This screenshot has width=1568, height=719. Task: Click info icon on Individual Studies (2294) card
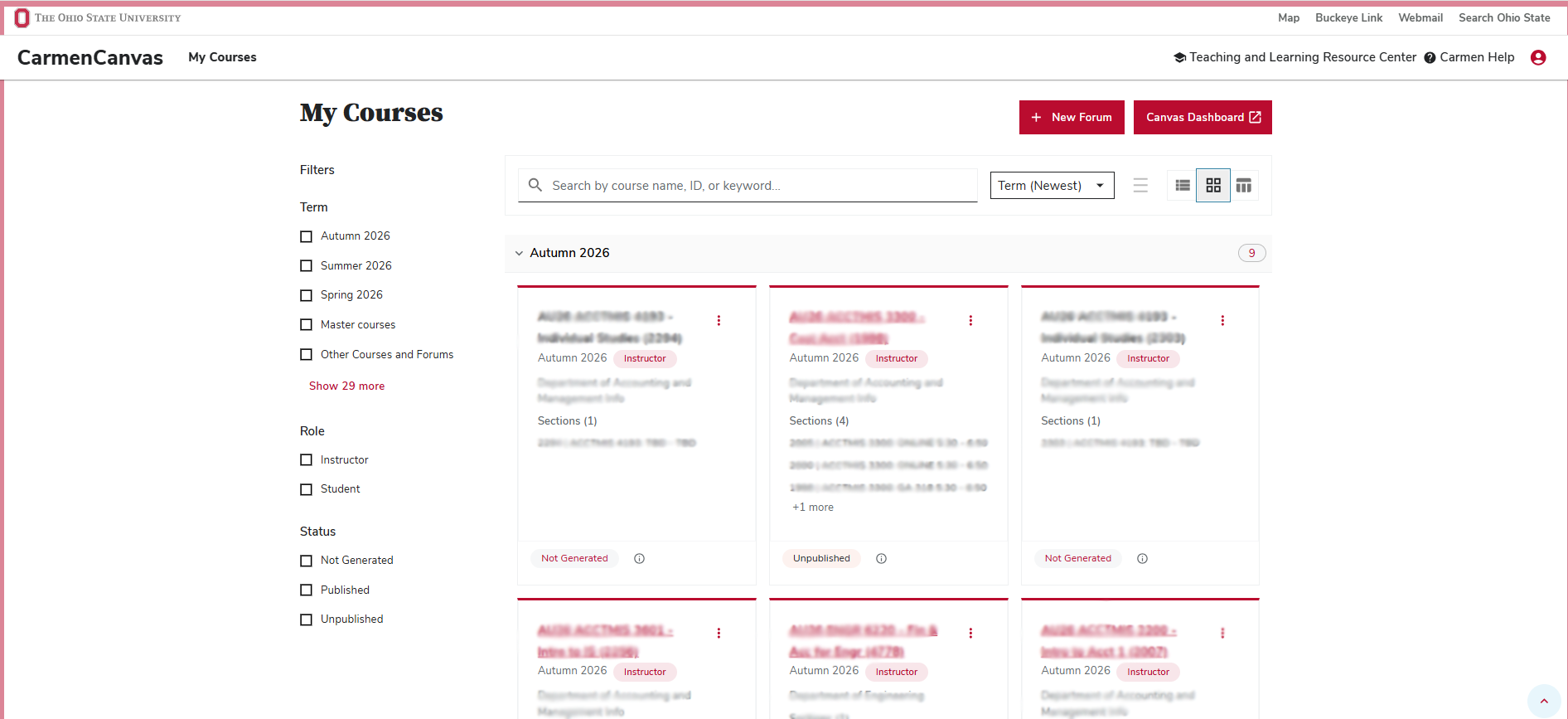pyautogui.click(x=639, y=558)
